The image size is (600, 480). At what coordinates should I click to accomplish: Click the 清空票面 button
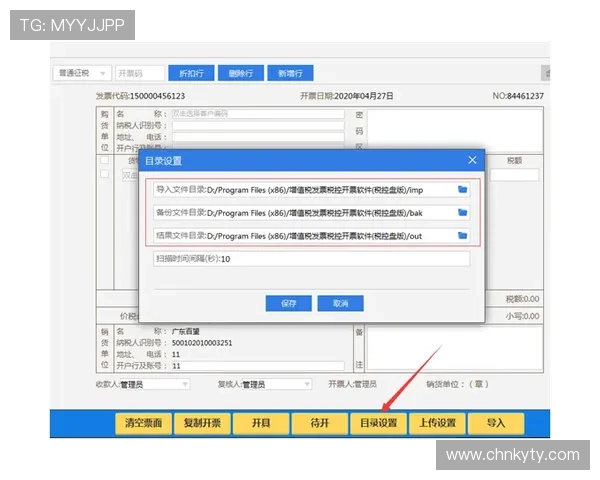(143, 423)
